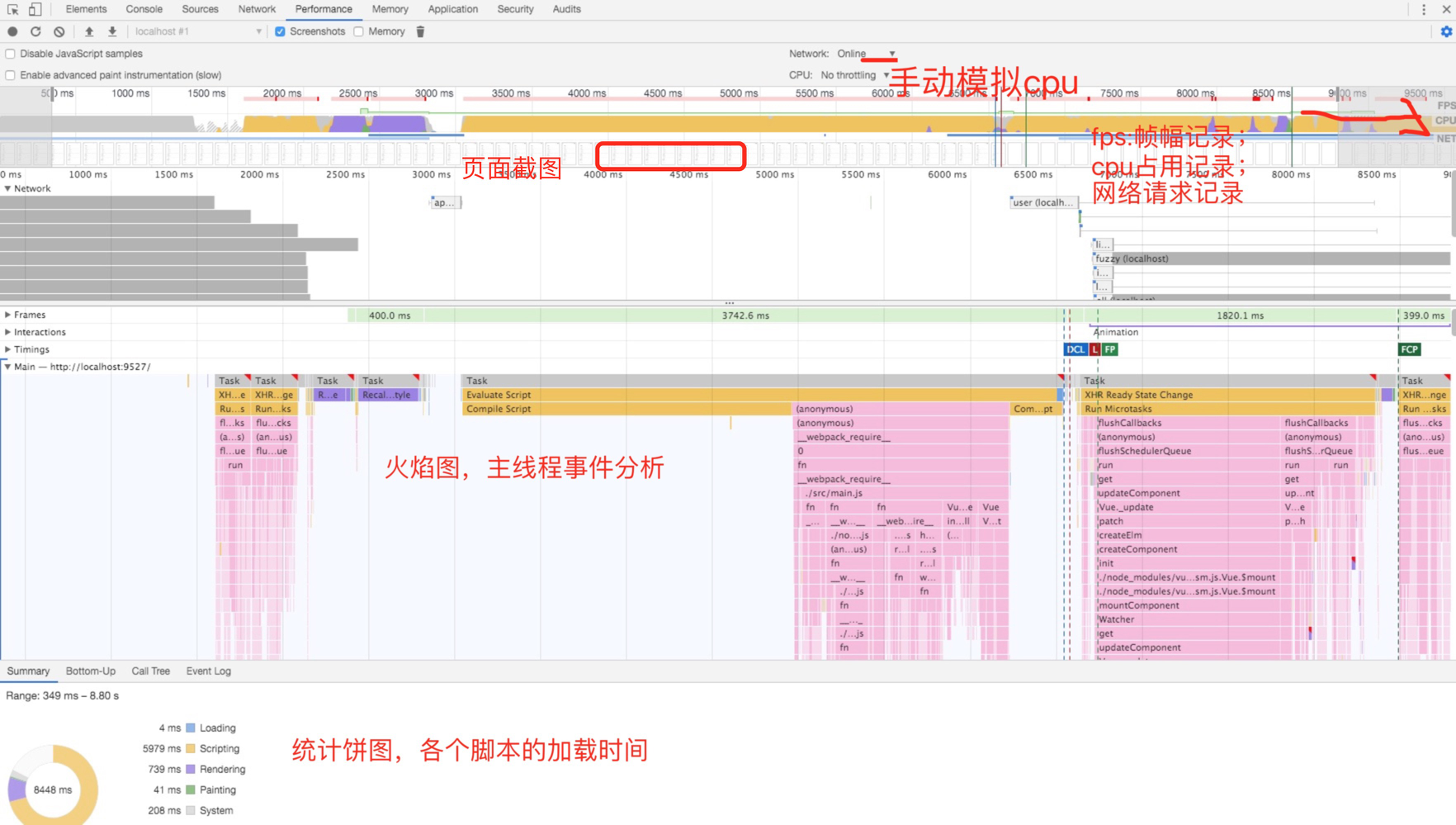
Task: Select the 3742.6 ms frame bar
Action: (x=745, y=315)
